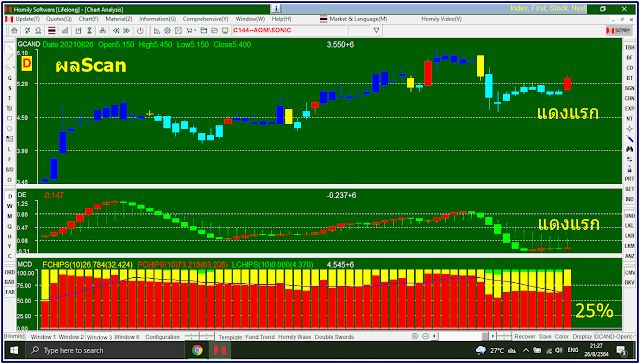Screen dimensions: 640x364
Task: Zoom in with the plus circle icon
Action: tap(415, 336)
